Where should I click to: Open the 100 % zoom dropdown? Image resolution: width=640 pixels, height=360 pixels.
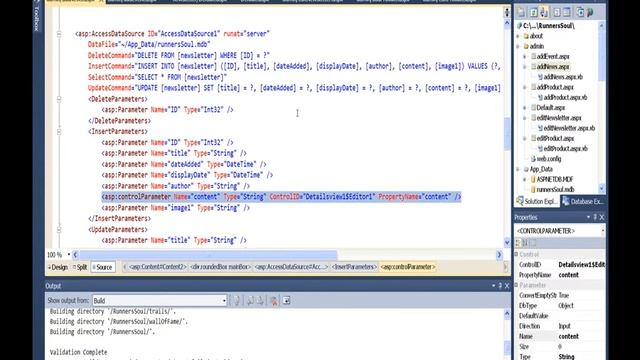coord(69,255)
